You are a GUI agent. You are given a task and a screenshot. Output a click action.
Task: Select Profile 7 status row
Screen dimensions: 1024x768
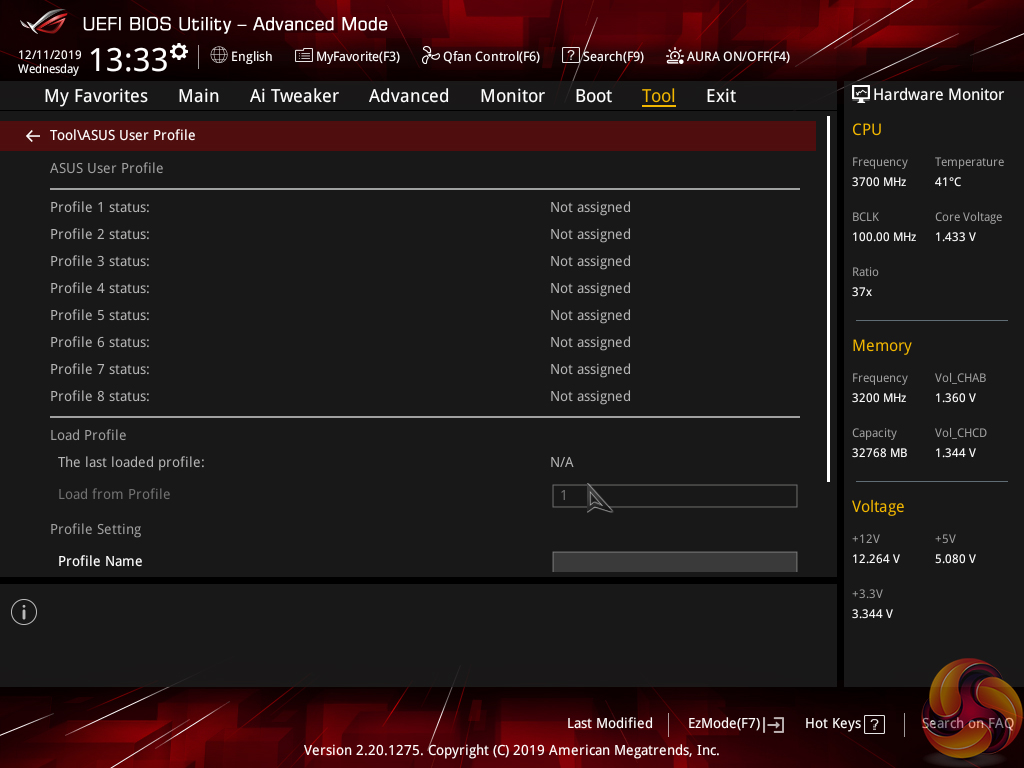[424, 369]
